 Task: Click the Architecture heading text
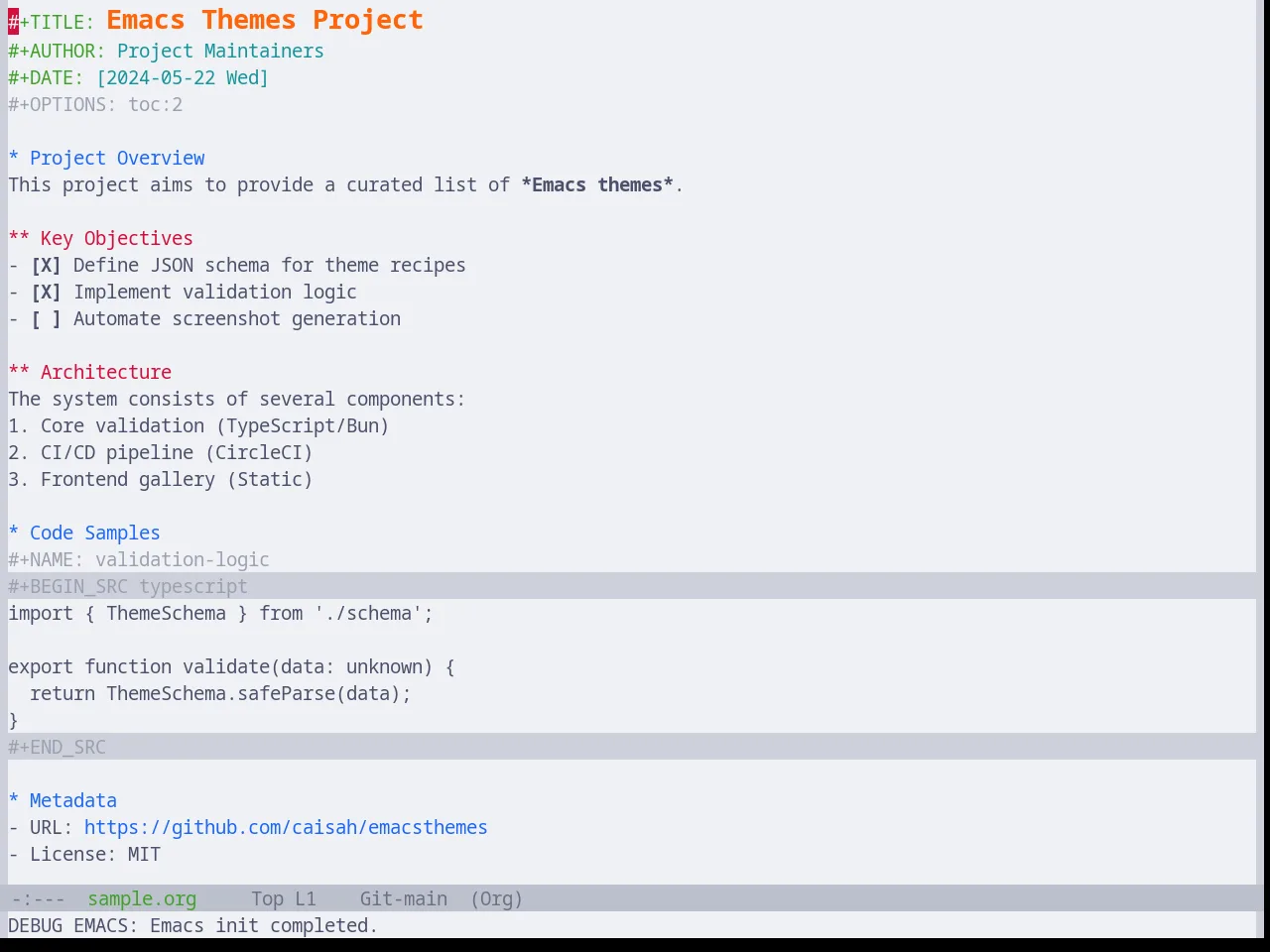(x=106, y=373)
